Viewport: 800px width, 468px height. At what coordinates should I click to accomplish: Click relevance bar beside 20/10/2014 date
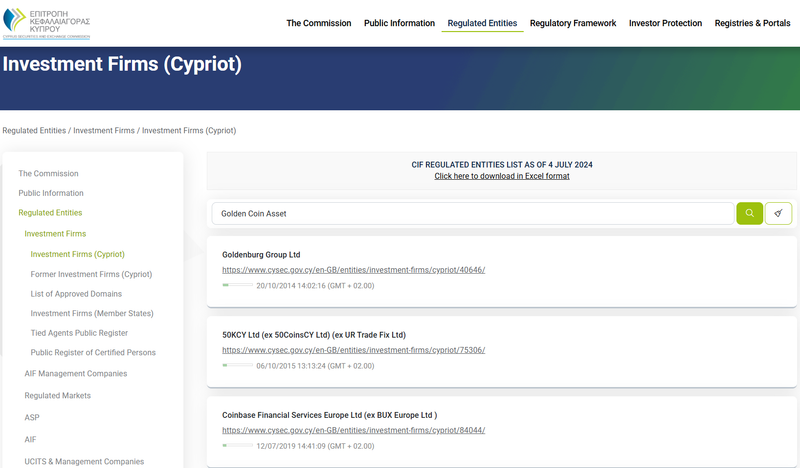pyautogui.click(x=237, y=285)
